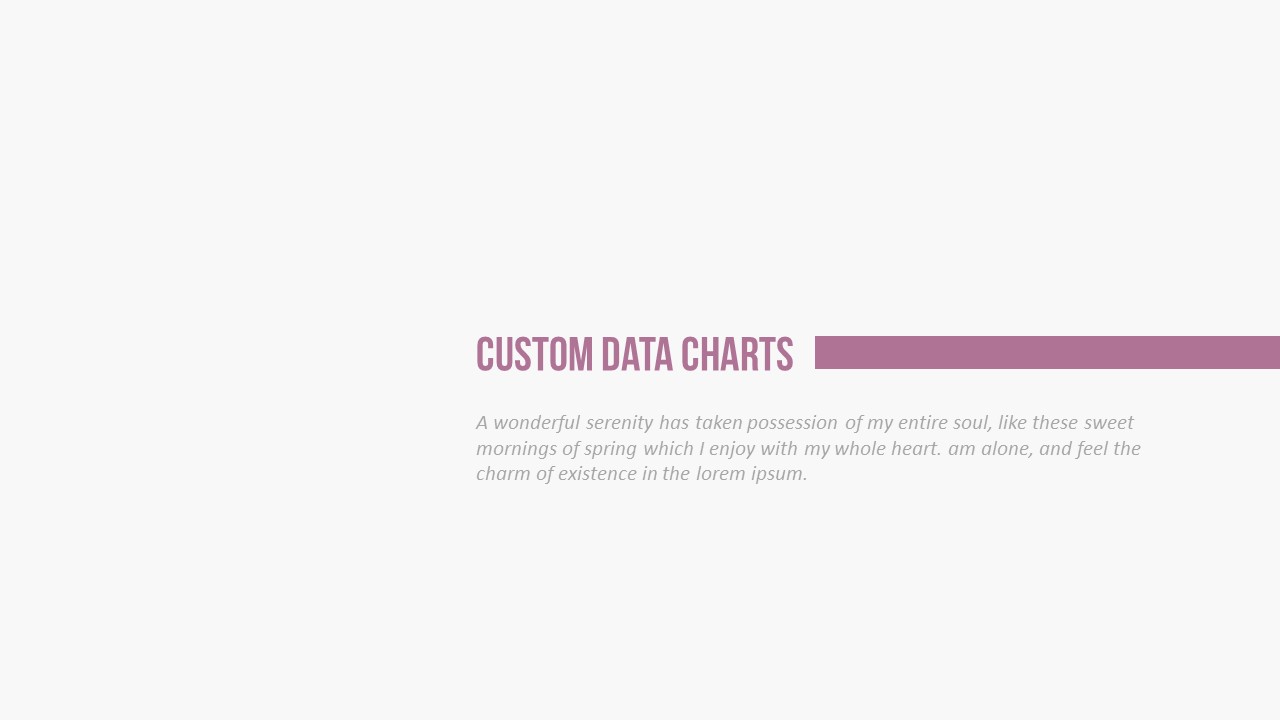The height and width of the screenshot is (720, 1280).
Task: Click the word "enjoy" in the second line
Action: [x=732, y=449]
